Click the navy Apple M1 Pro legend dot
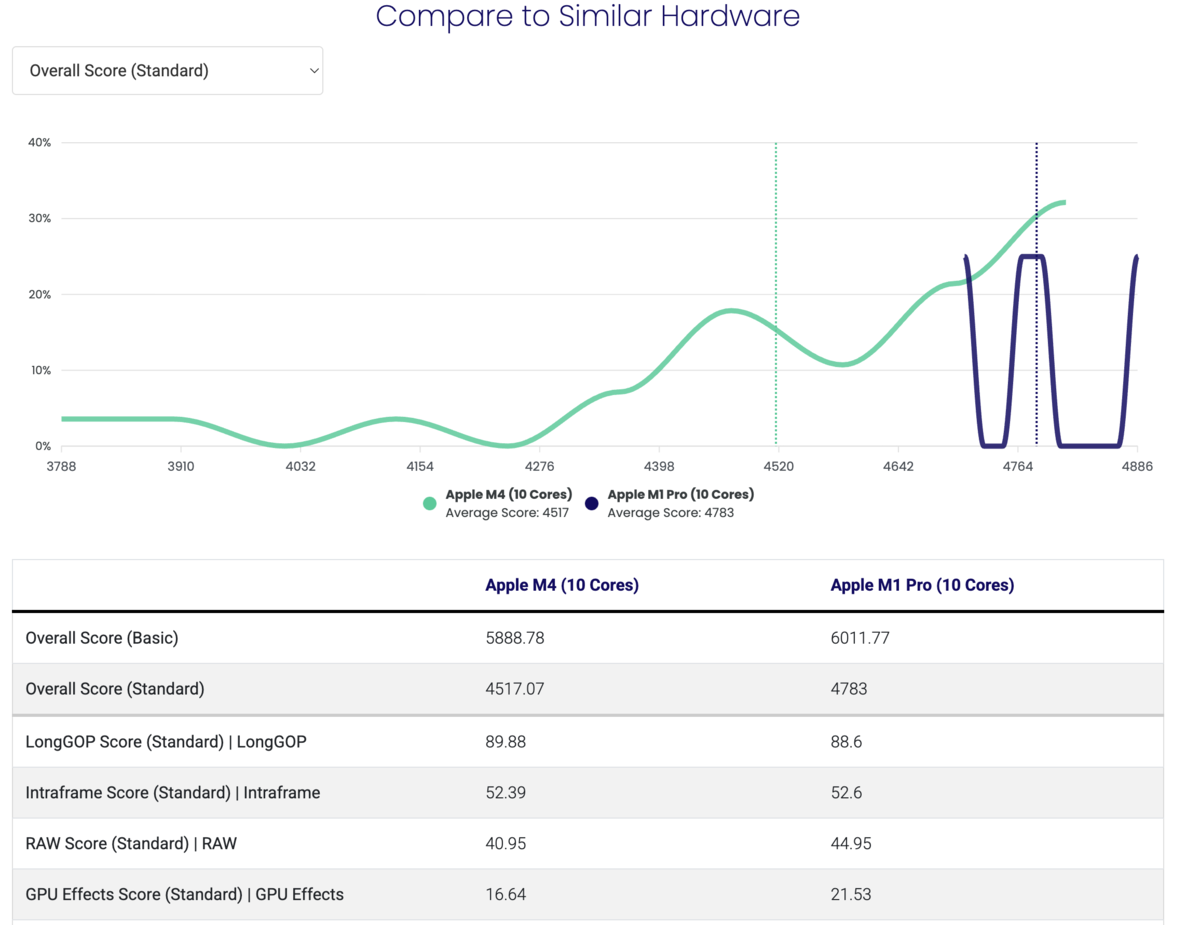The image size is (1200, 925). 592,503
